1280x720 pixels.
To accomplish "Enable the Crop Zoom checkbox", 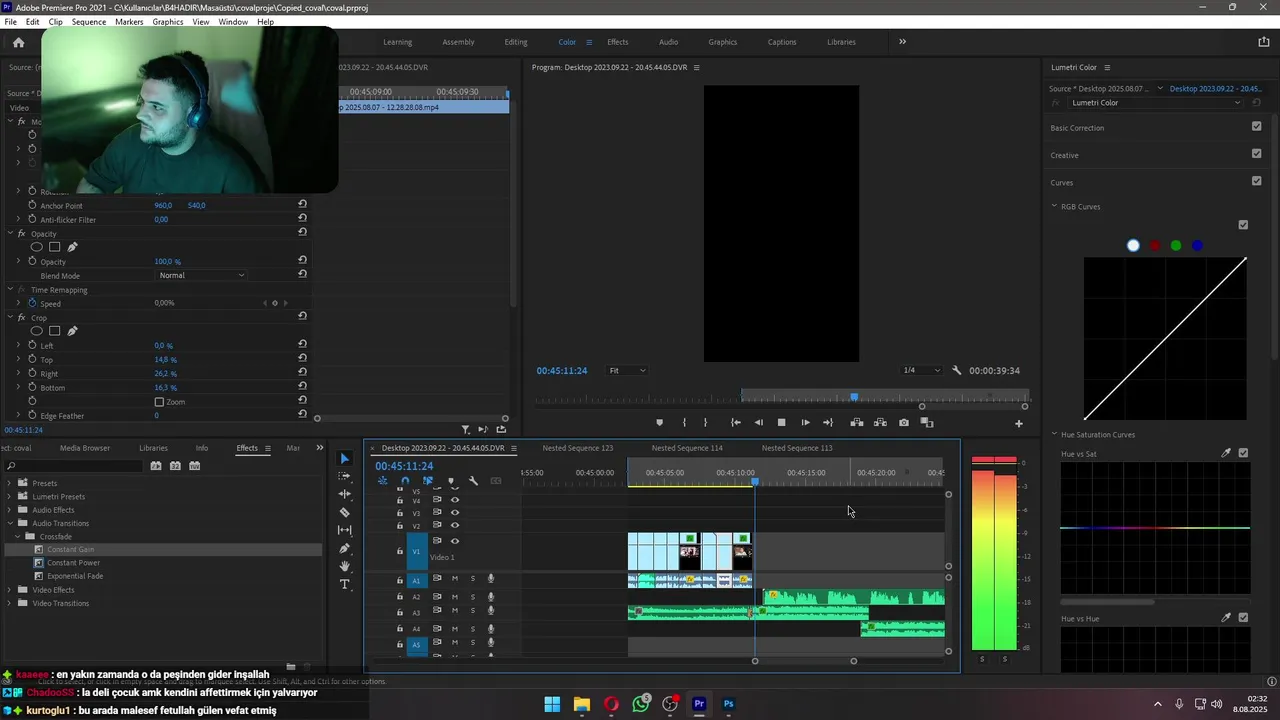I will [x=159, y=402].
